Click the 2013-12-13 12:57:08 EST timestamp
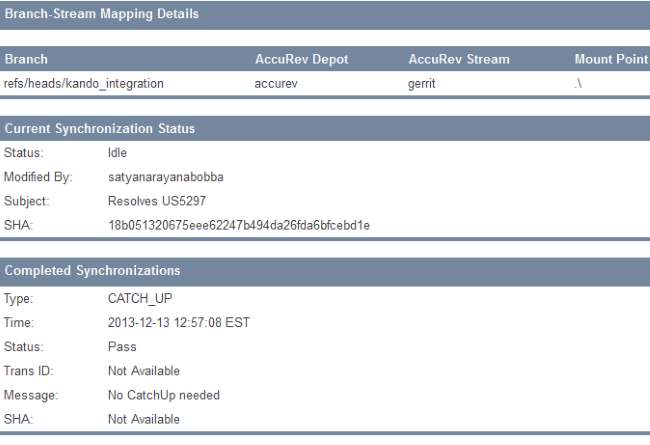The width and height of the screenshot is (650, 445). pos(180,323)
